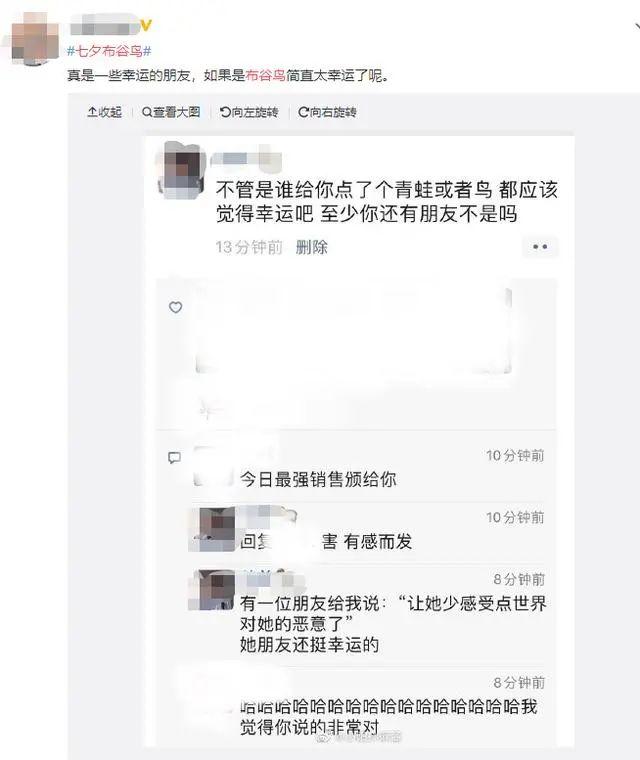This screenshot has height=760, width=640.
Task: Click the counterclockwise rotate arrow icon
Action: 225,112
